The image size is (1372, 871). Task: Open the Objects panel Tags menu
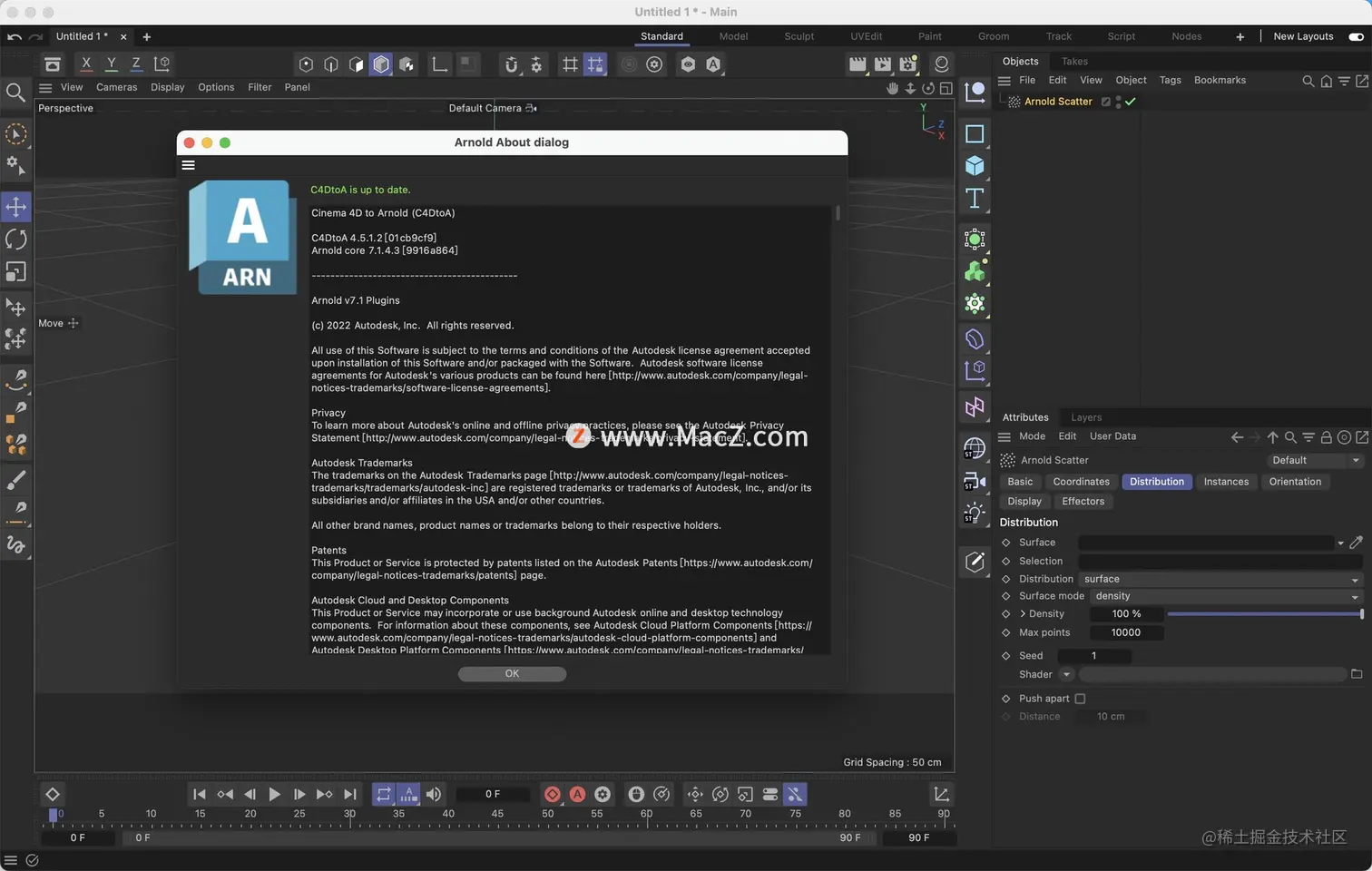click(1171, 80)
